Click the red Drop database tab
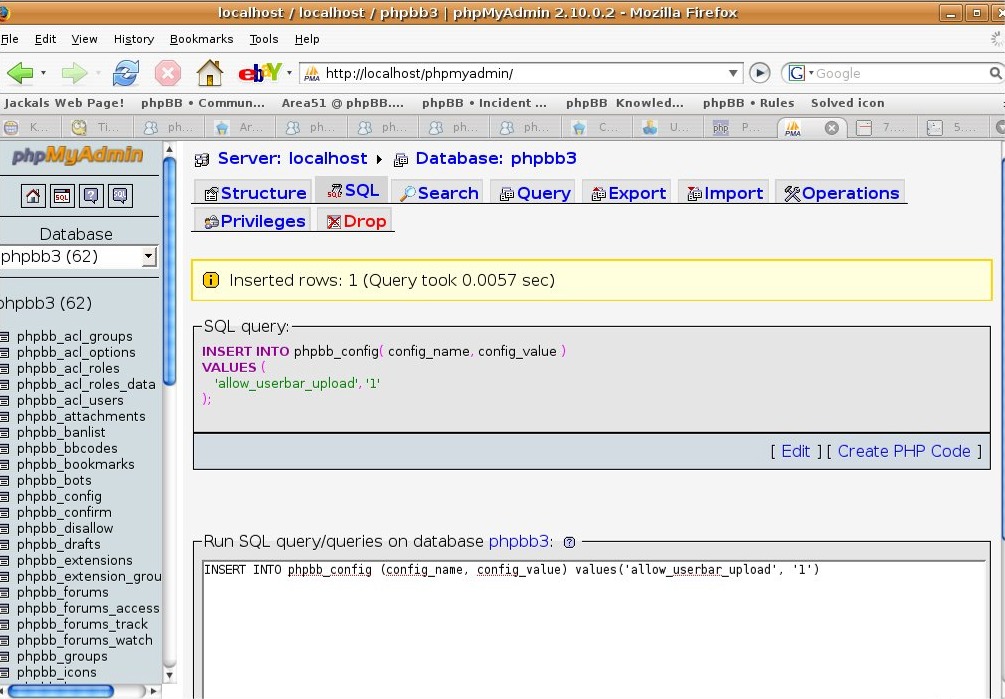Viewport: 1005px width, 699px height. 355,221
